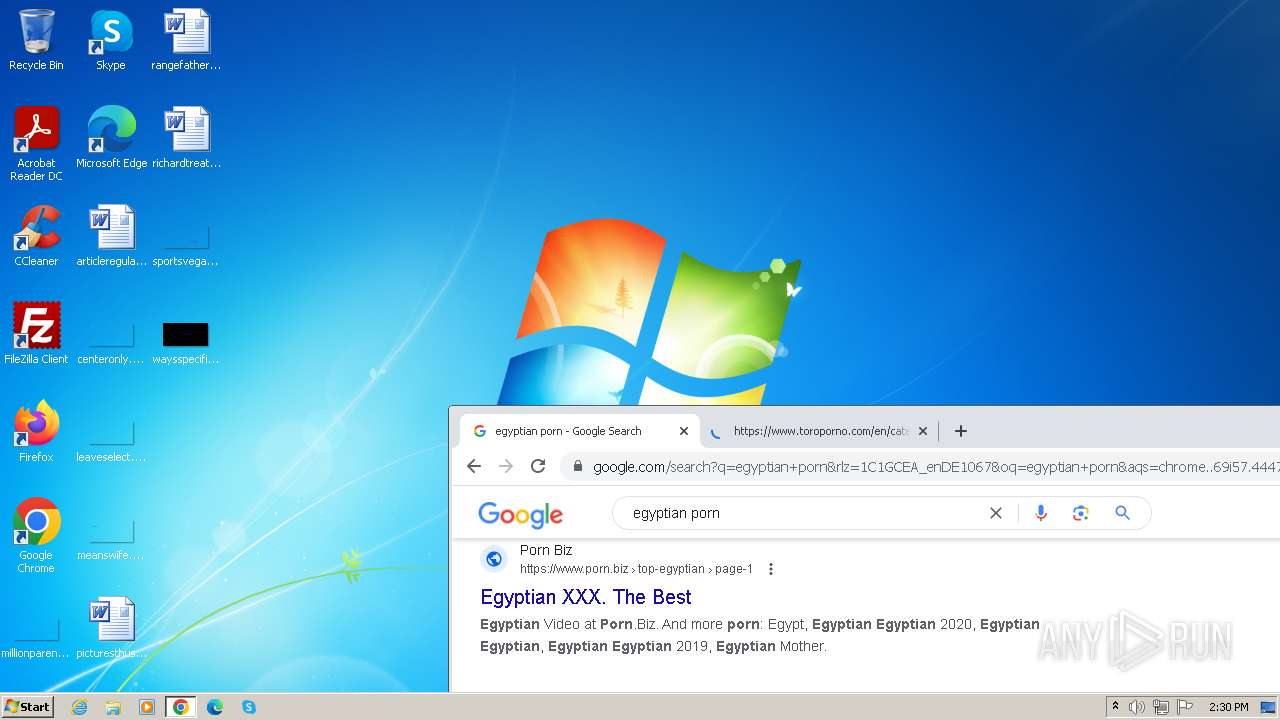Launch Internet Explorer from taskbar
1280x720 pixels.
(x=80, y=707)
